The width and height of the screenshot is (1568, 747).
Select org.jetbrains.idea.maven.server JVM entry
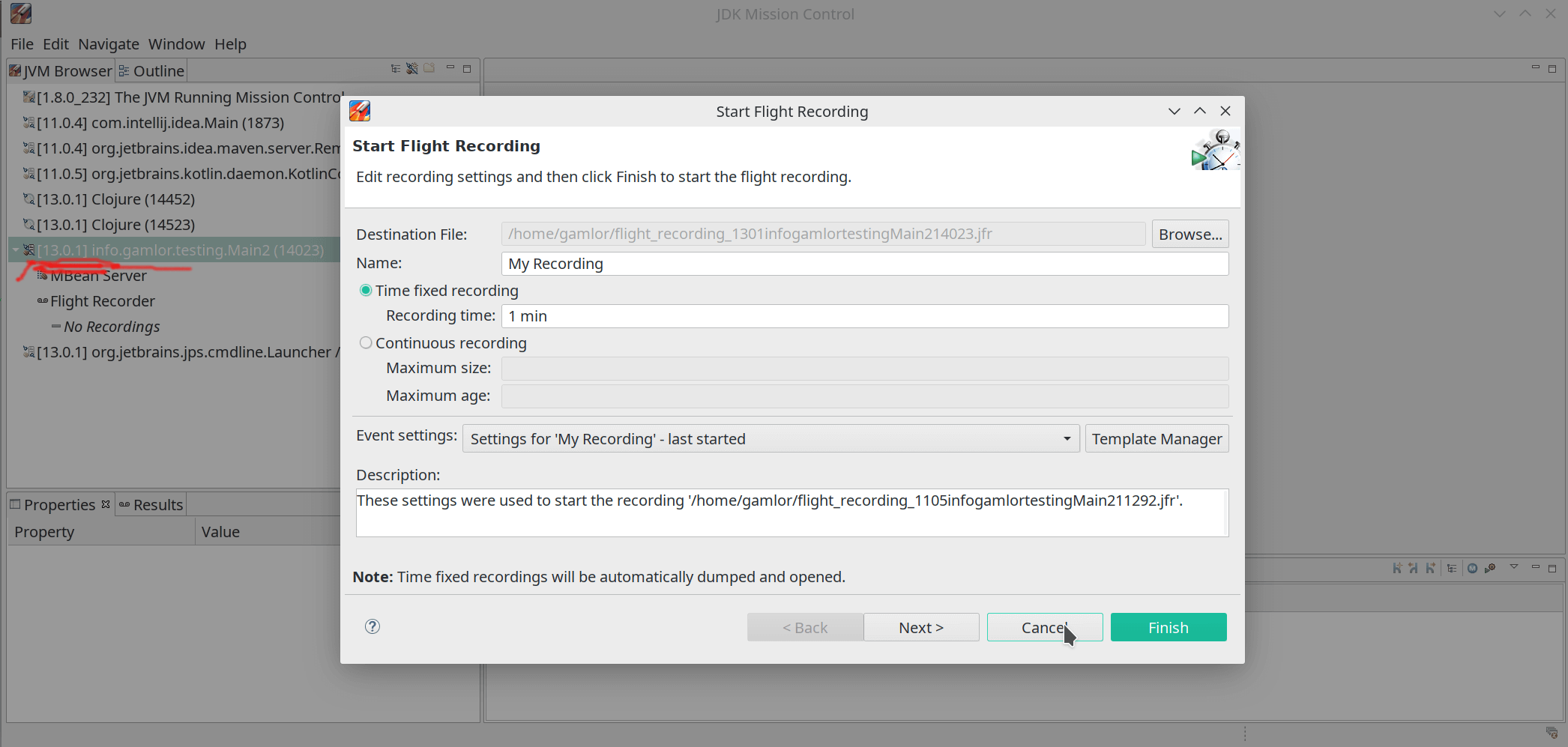pyautogui.click(x=182, y=148)
